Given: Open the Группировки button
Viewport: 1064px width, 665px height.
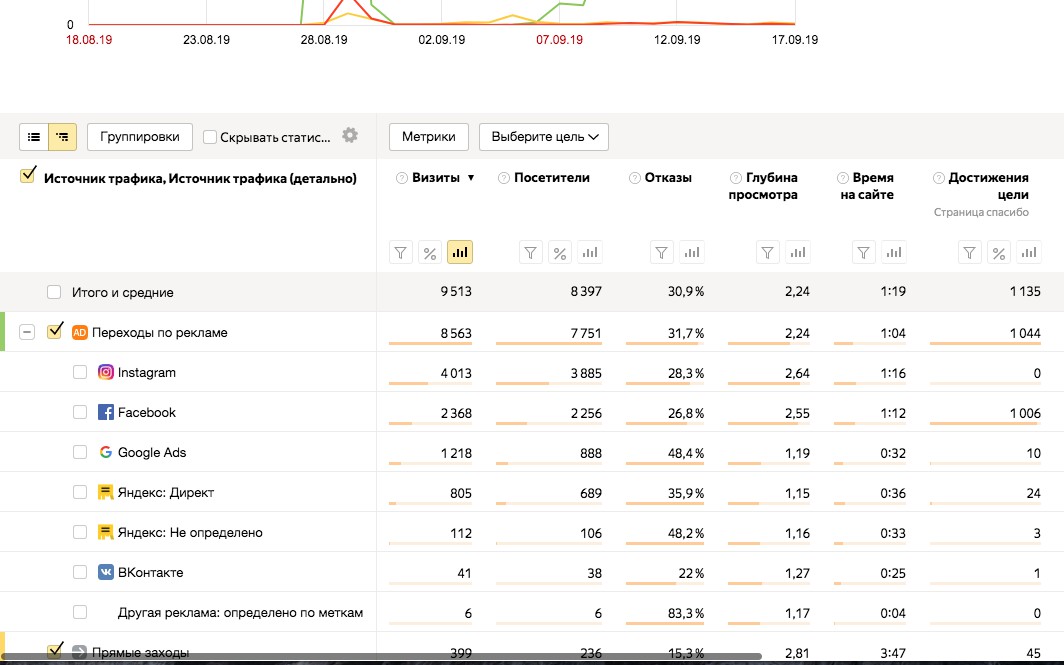Looking at the screenshot, I should tap(139, 137).
